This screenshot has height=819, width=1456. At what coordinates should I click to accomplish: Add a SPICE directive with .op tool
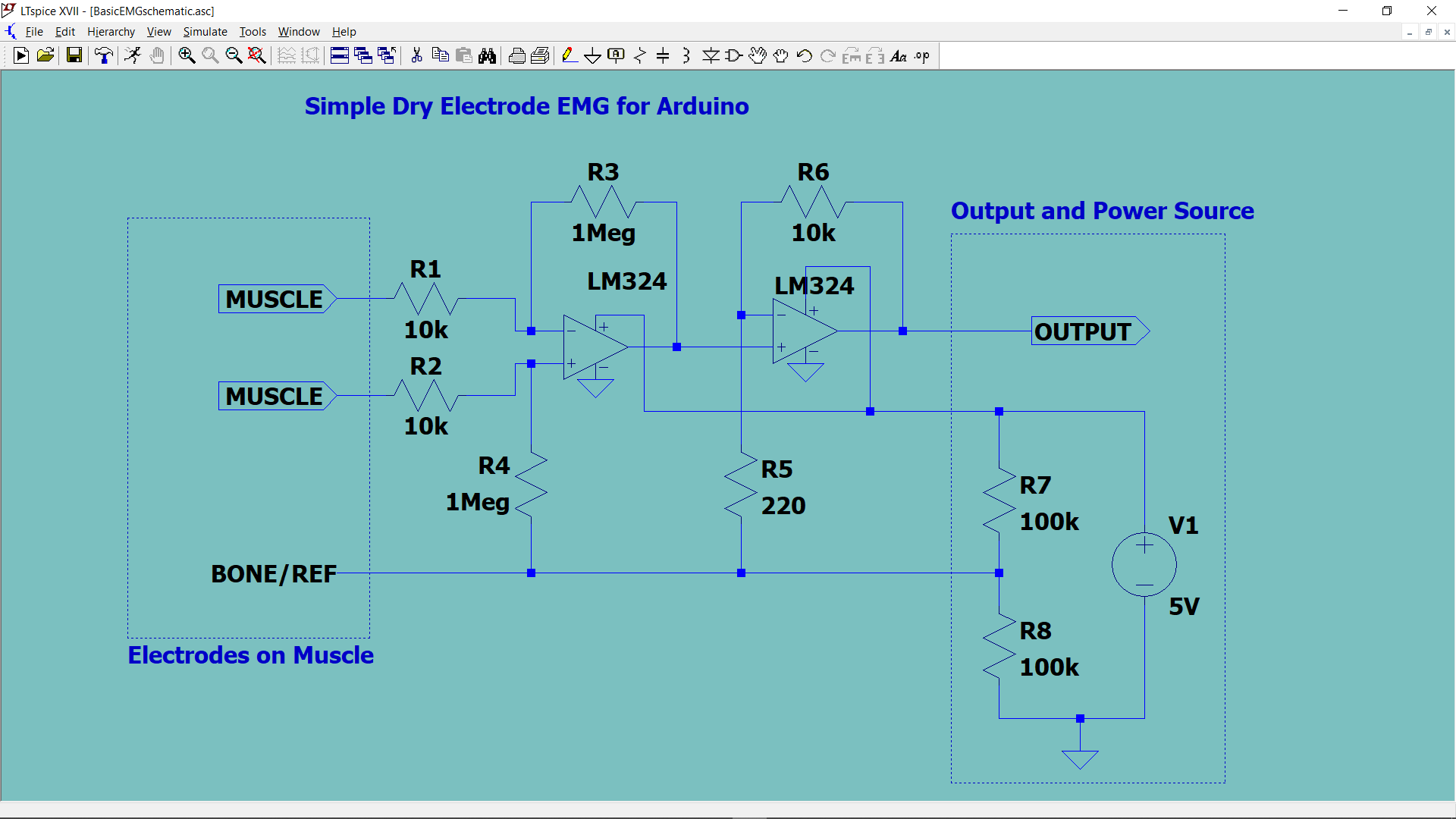pos(921,55)
